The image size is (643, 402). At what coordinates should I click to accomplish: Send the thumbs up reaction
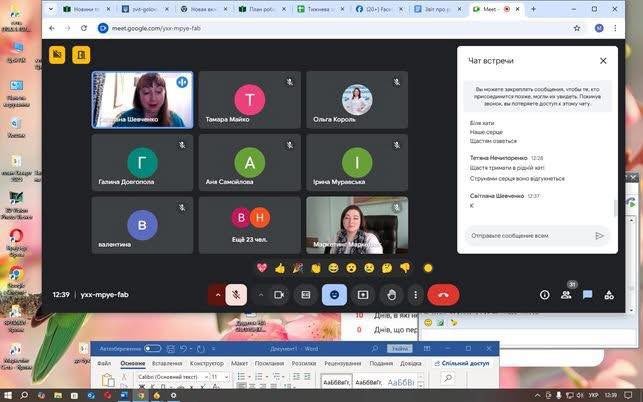pyautogui.click(x=280, y=268)
